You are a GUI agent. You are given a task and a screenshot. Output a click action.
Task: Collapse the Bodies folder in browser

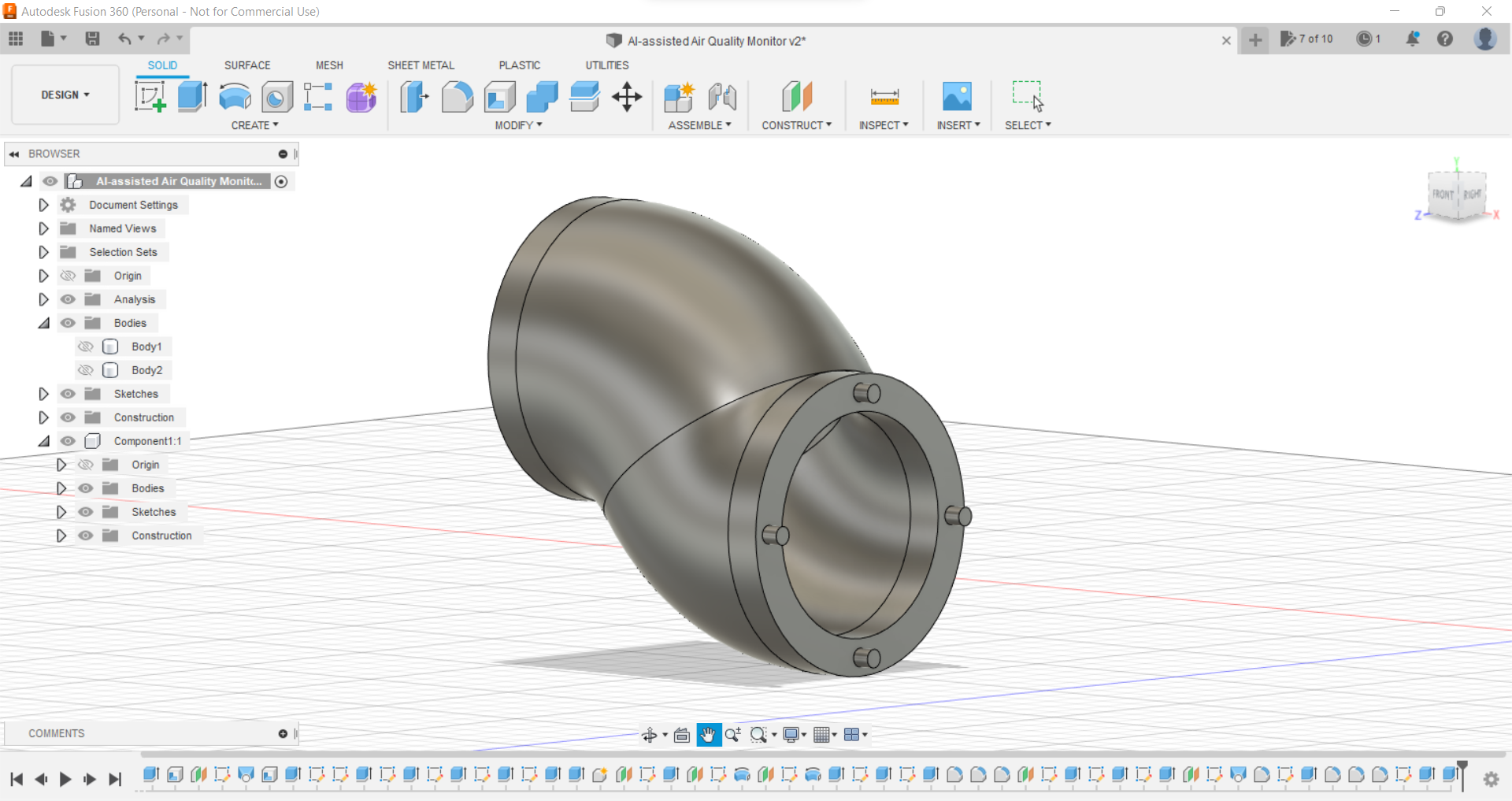43,323
